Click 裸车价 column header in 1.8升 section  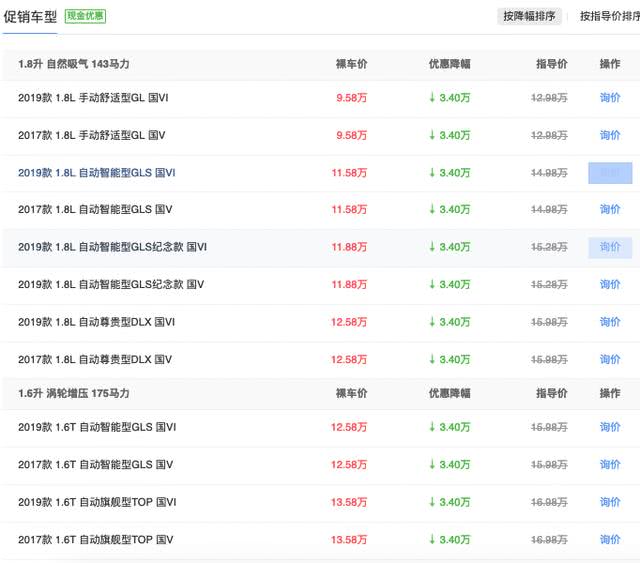point(351,64)
